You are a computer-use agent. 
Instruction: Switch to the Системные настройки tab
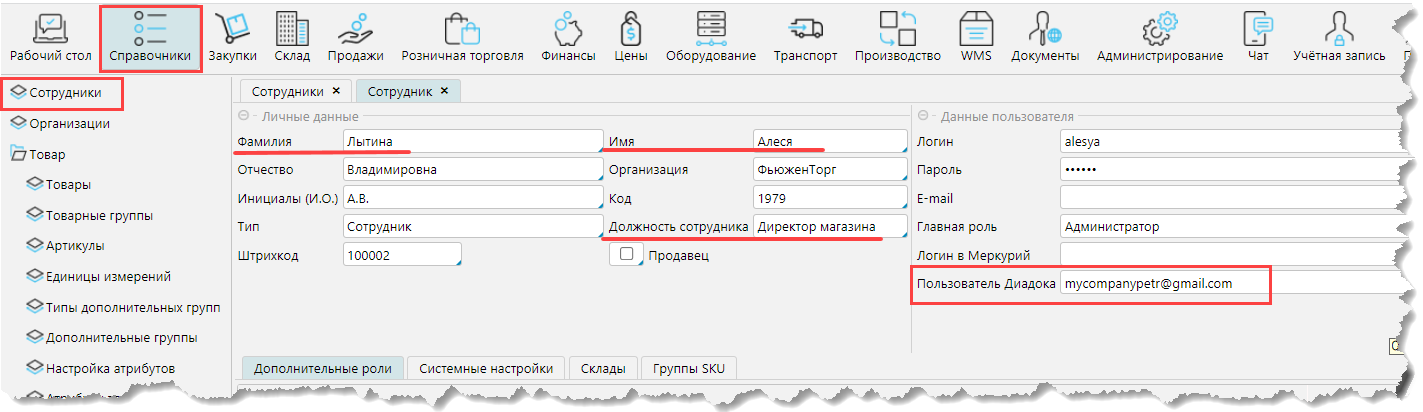point(486,368)
